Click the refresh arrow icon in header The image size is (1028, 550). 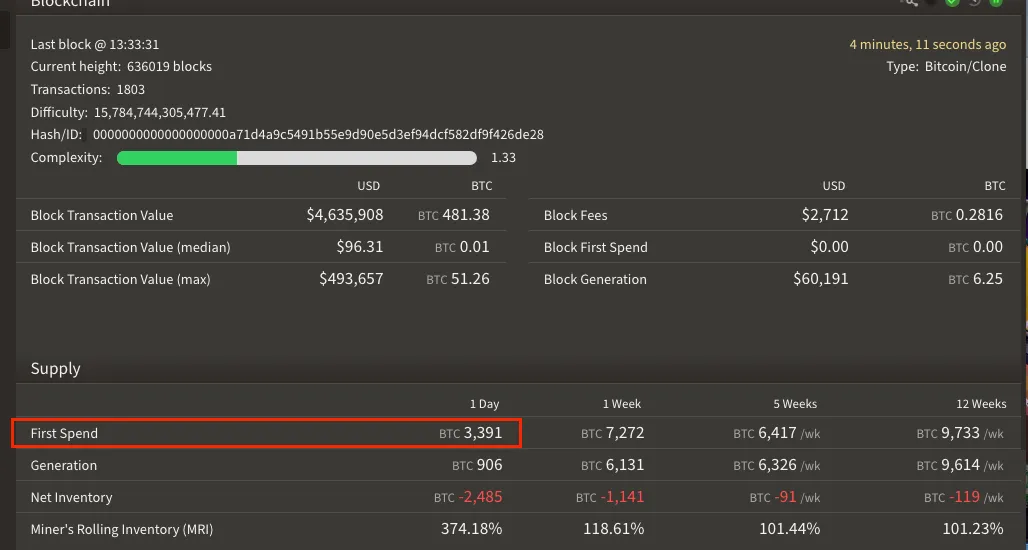coord(974,3)
